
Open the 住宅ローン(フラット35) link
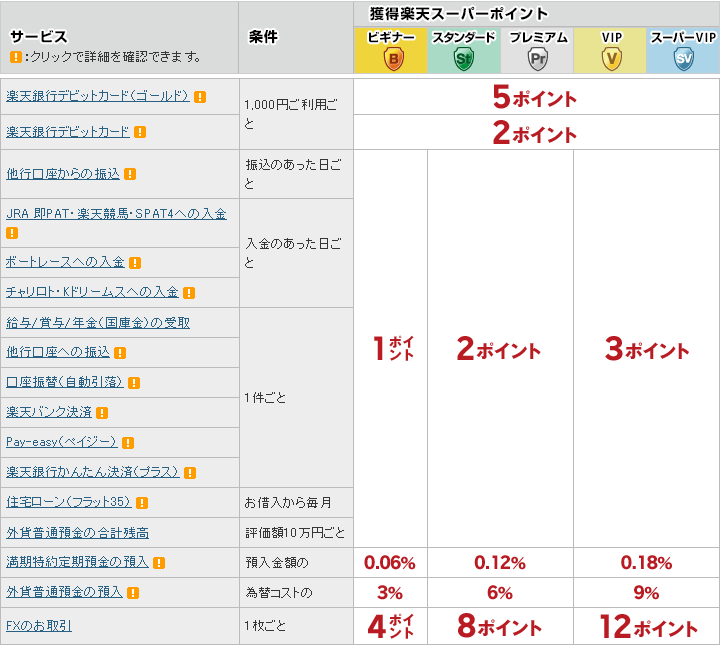(x=69, y=502)
